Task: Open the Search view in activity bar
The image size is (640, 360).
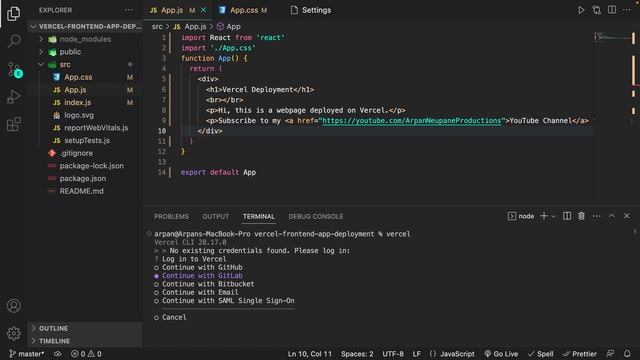Action: [x=14, y=41]
